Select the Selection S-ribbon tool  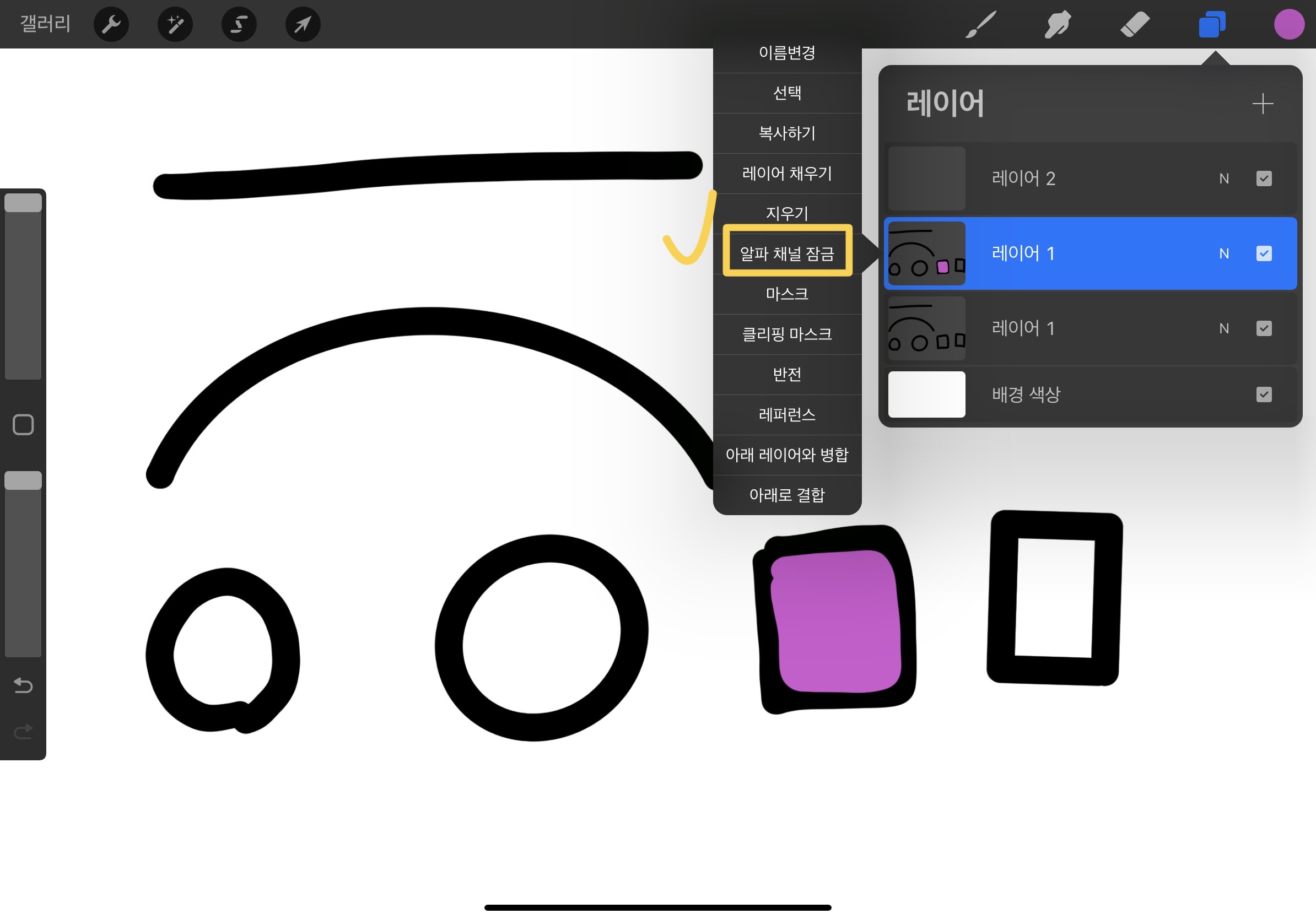pos(239,25)
